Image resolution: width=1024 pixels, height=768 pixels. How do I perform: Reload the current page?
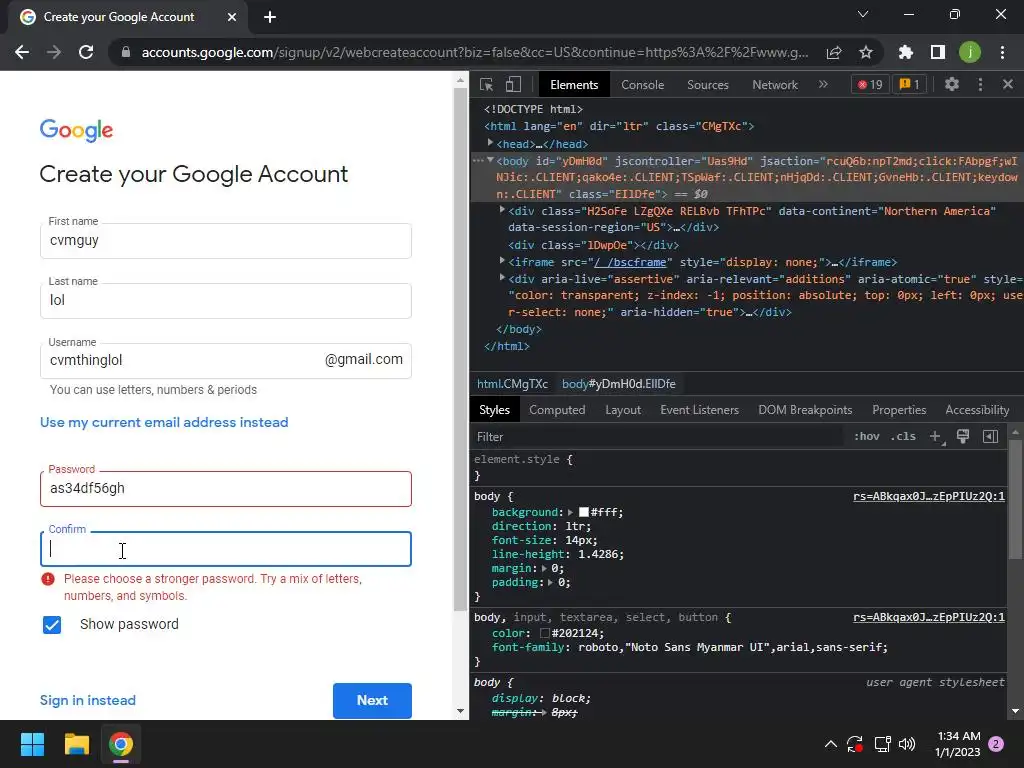pyautogui.click(x=86, y=52)
